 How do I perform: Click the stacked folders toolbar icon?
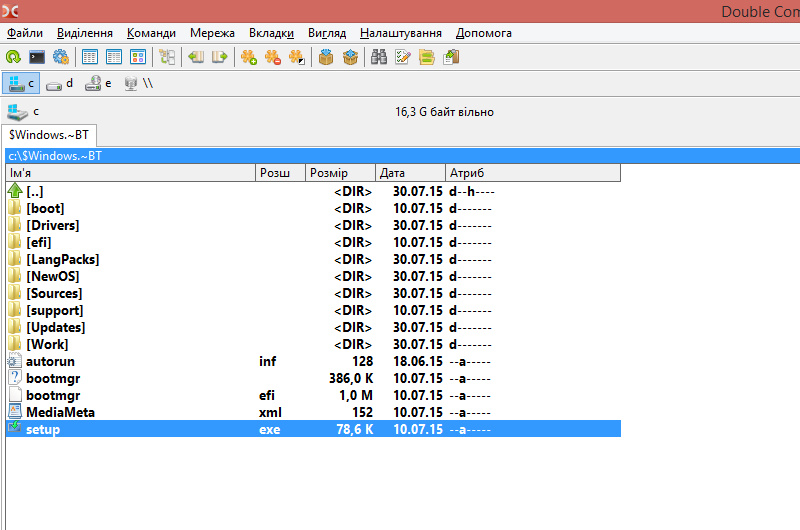(x=427, y=57)
